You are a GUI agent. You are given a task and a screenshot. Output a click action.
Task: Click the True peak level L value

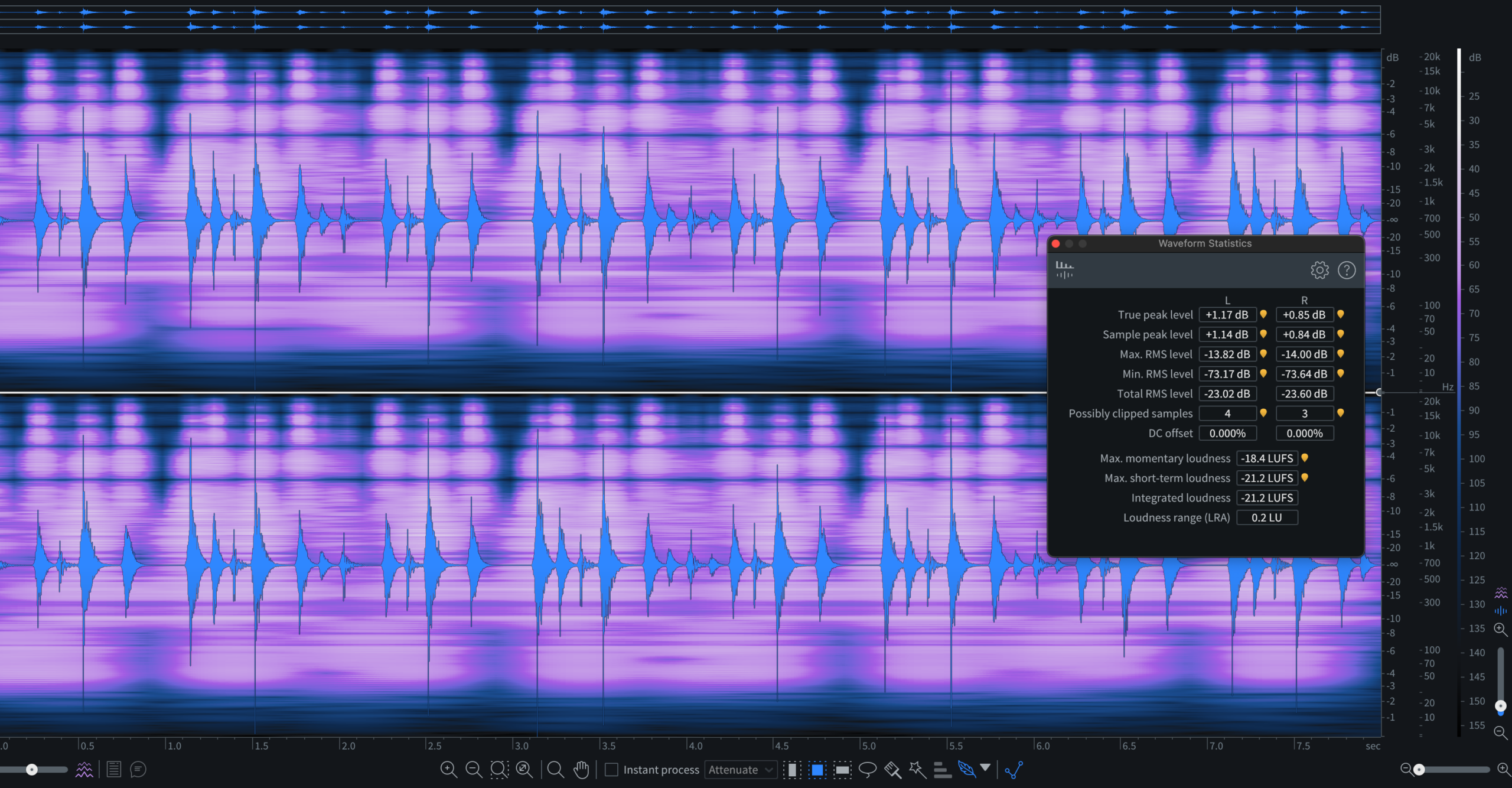coord(1227,315)
